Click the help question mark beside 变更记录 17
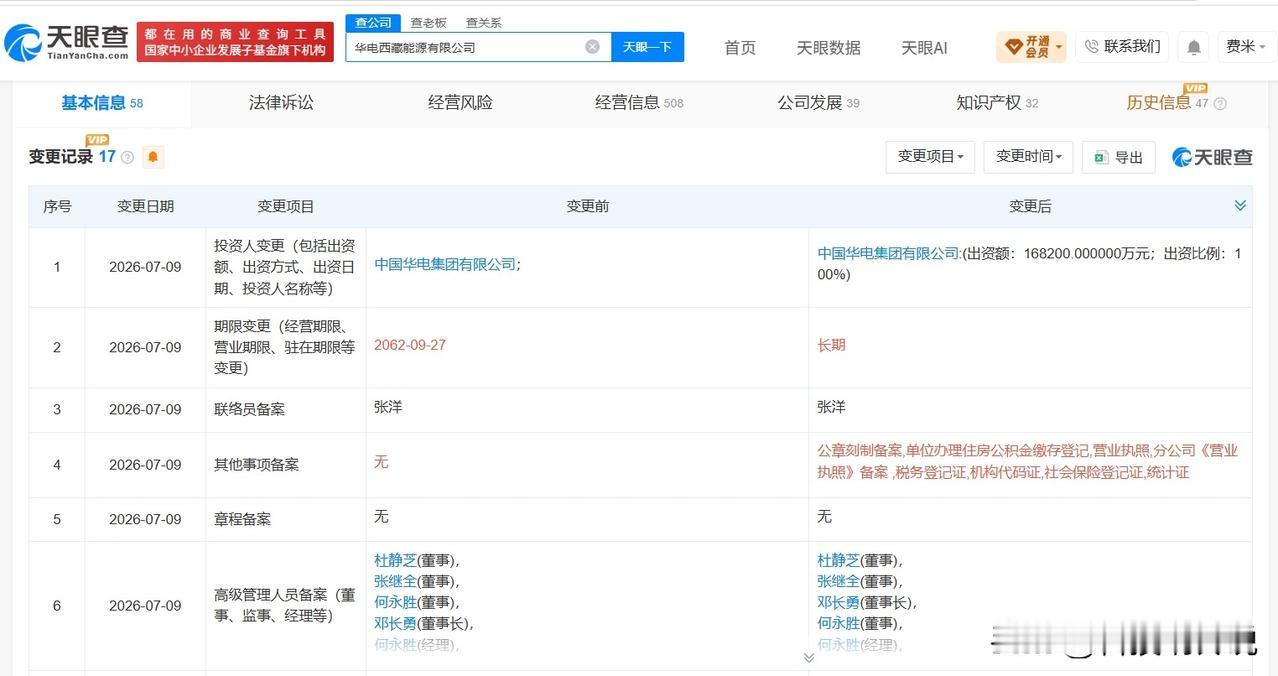This screenshot has height=676, width=1278. (x=128, y=157)
